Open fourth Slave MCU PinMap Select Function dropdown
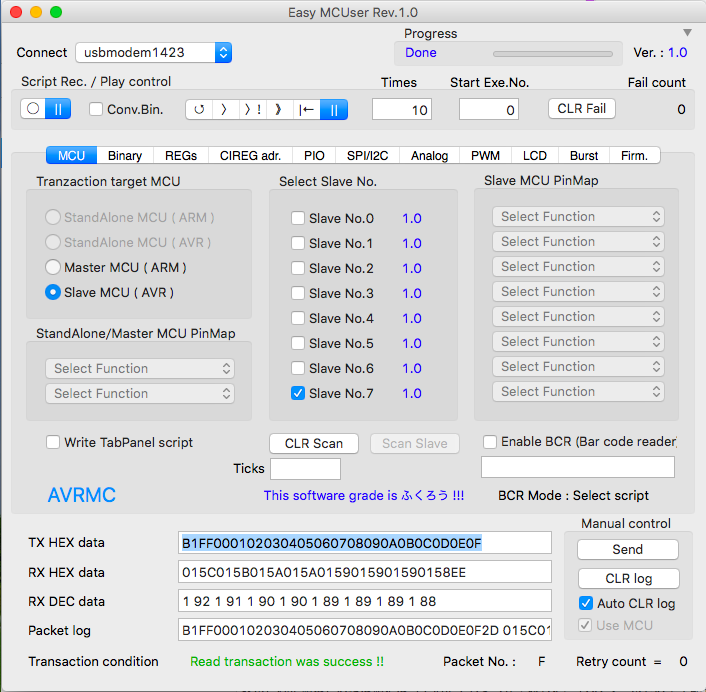Image resolution: width=706 pixels, height=692 pixels. (x=578, y=292)
